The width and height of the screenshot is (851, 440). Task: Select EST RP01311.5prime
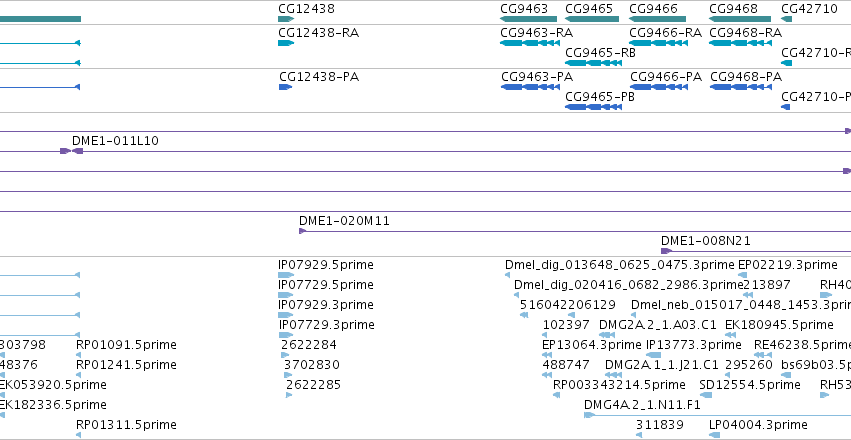[126, 425]
